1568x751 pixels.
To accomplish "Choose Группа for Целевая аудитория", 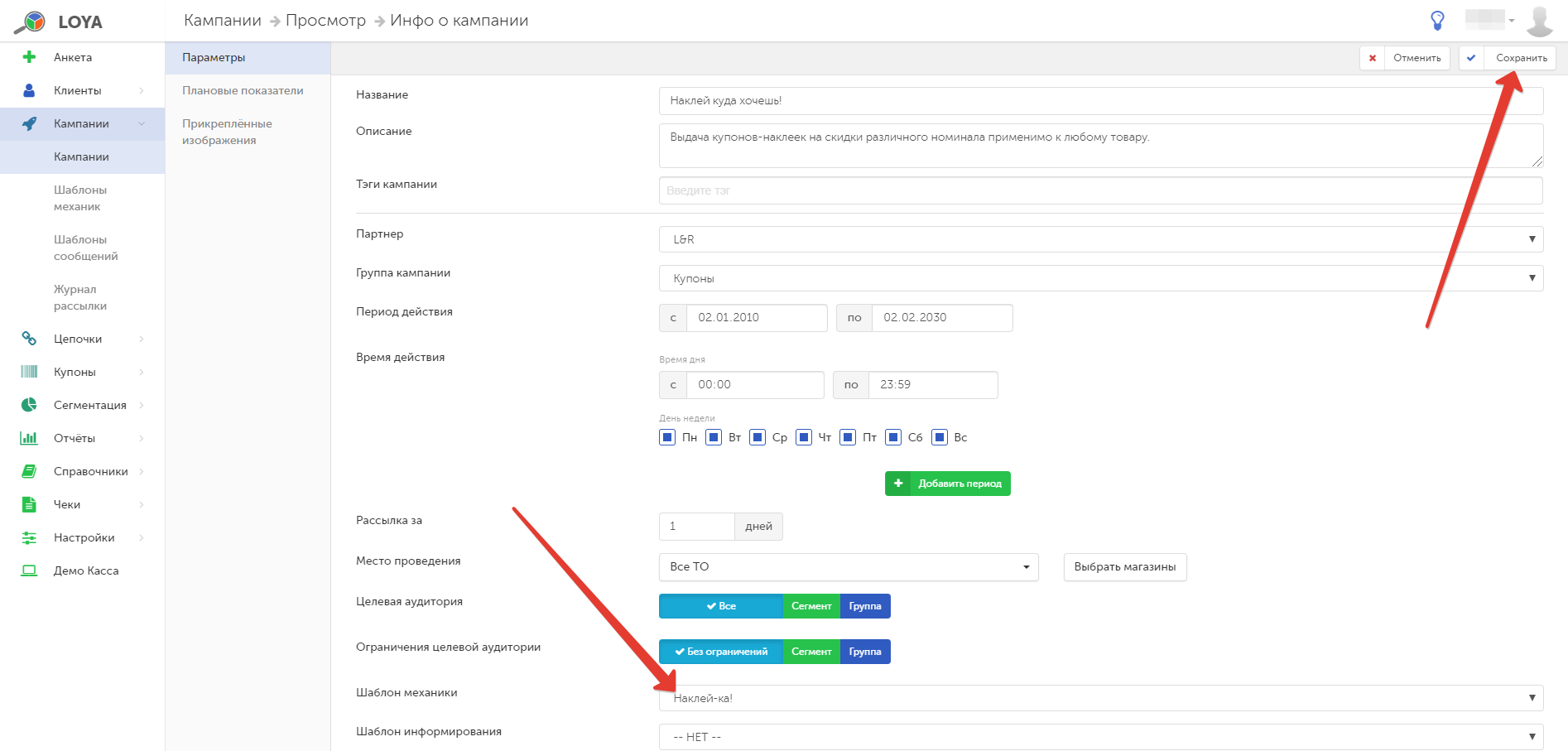I will point(865,606).
